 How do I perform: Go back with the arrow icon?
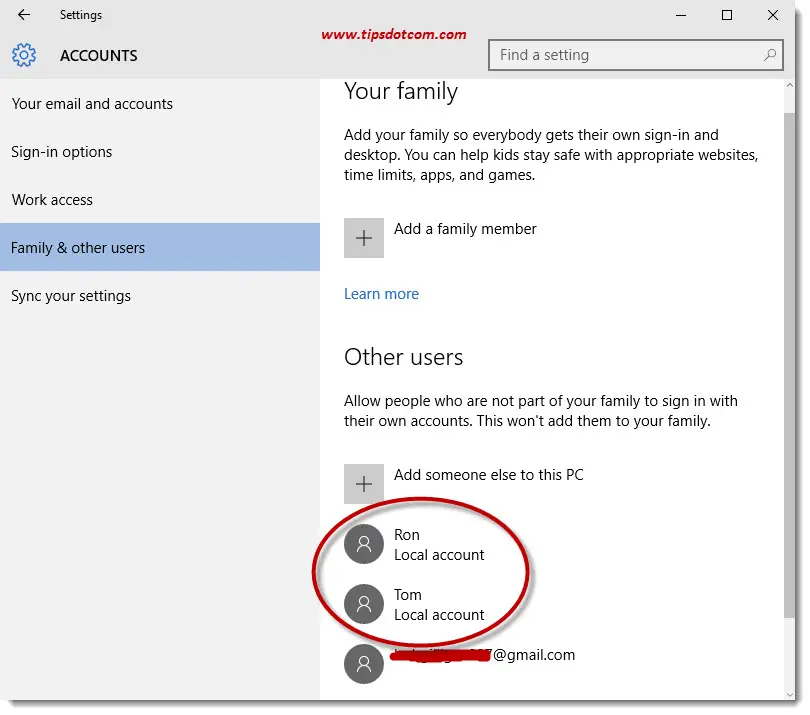click(24, 14)
